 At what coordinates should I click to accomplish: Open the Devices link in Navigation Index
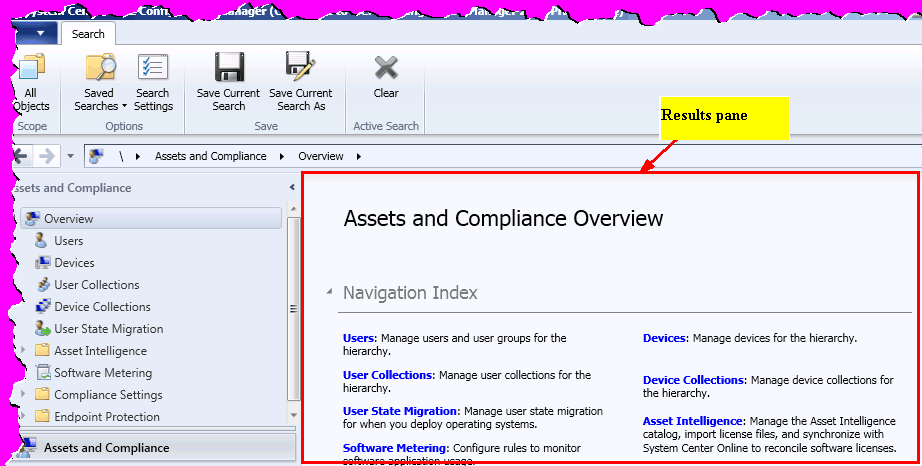[x=664, y=338]
